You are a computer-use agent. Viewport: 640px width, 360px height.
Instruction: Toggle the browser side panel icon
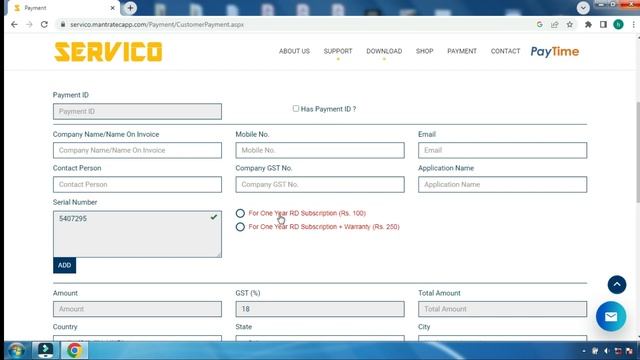point(603,24)
